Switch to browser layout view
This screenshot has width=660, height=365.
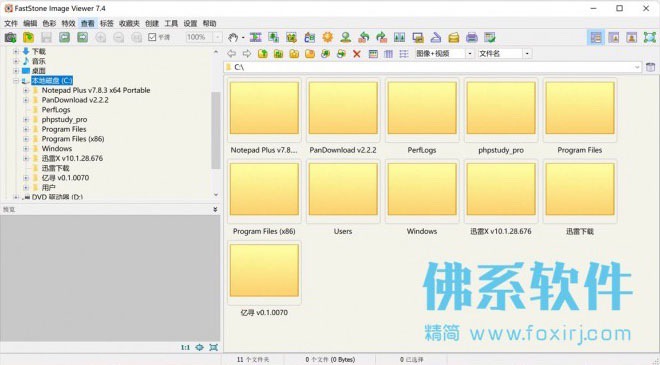click(596, 37)
